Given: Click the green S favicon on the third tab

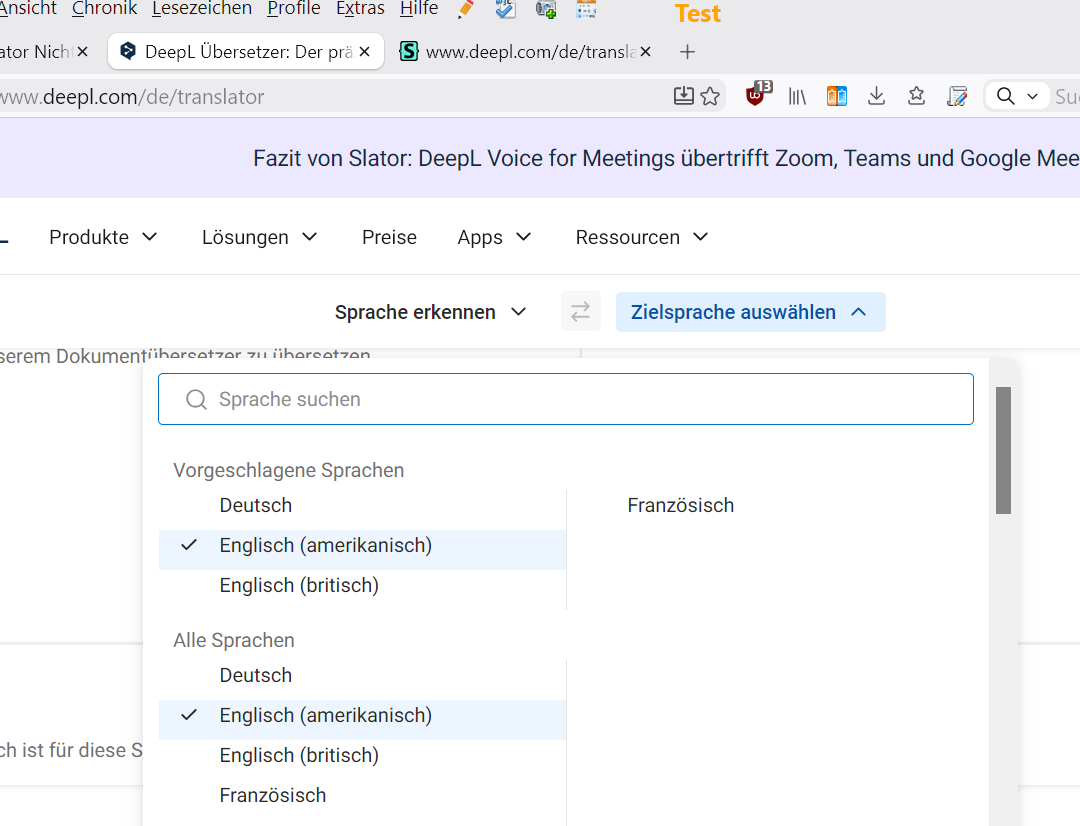Looking at the screenshot, I should pyautogui.click(x=409, y=51).
